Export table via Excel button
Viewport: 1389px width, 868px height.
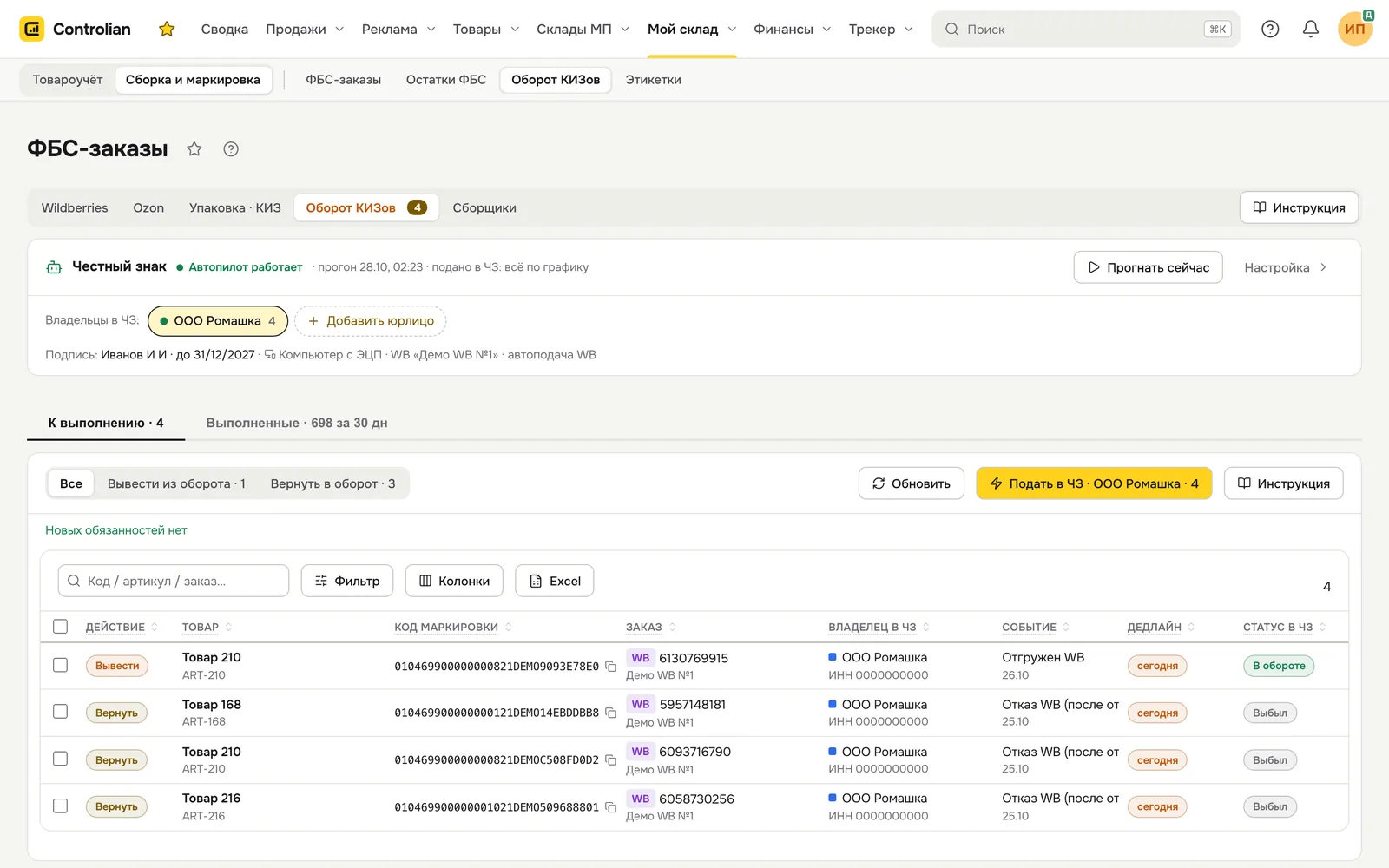555,581
